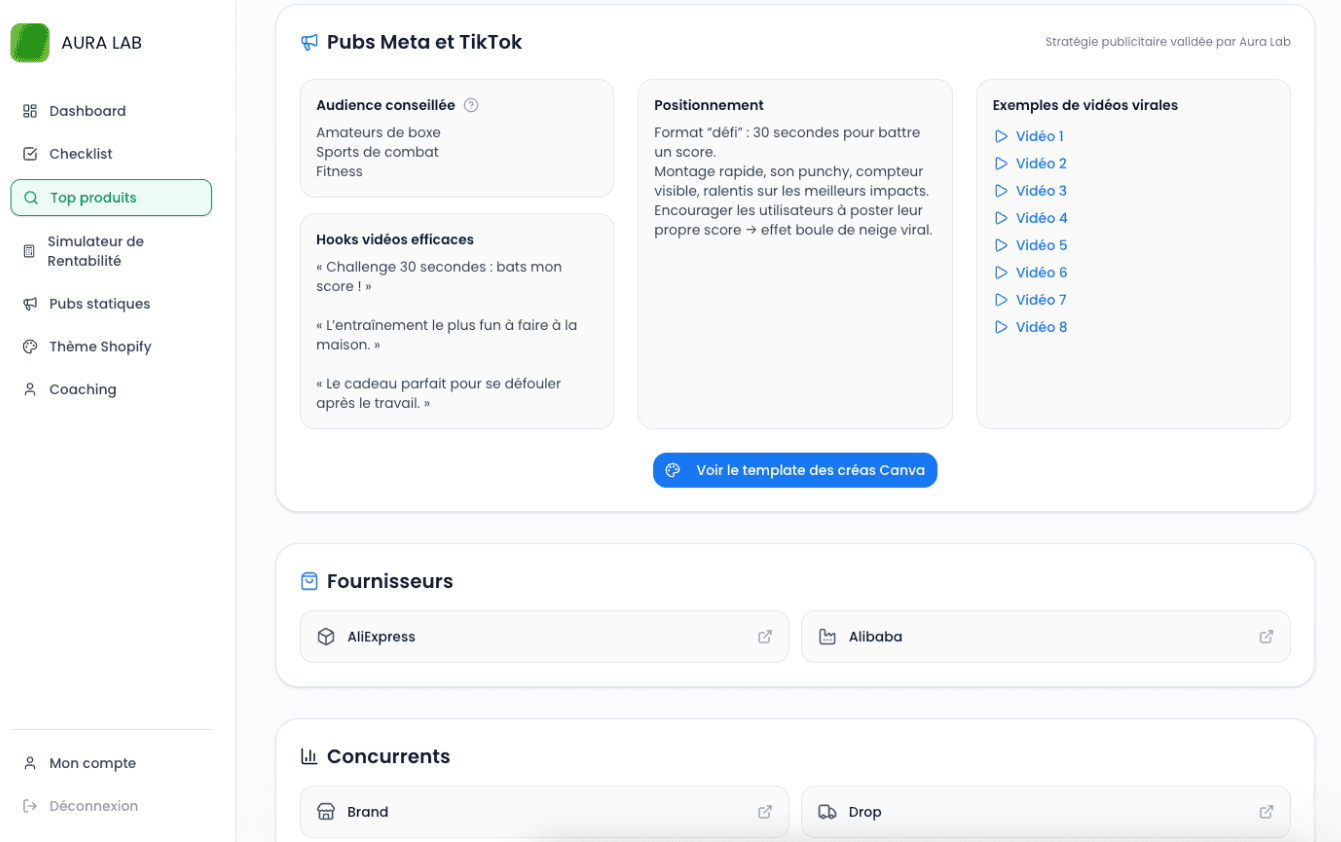Open the Dashboard page
Viewport: 1341px width, 842px height.
click(87, 111)
